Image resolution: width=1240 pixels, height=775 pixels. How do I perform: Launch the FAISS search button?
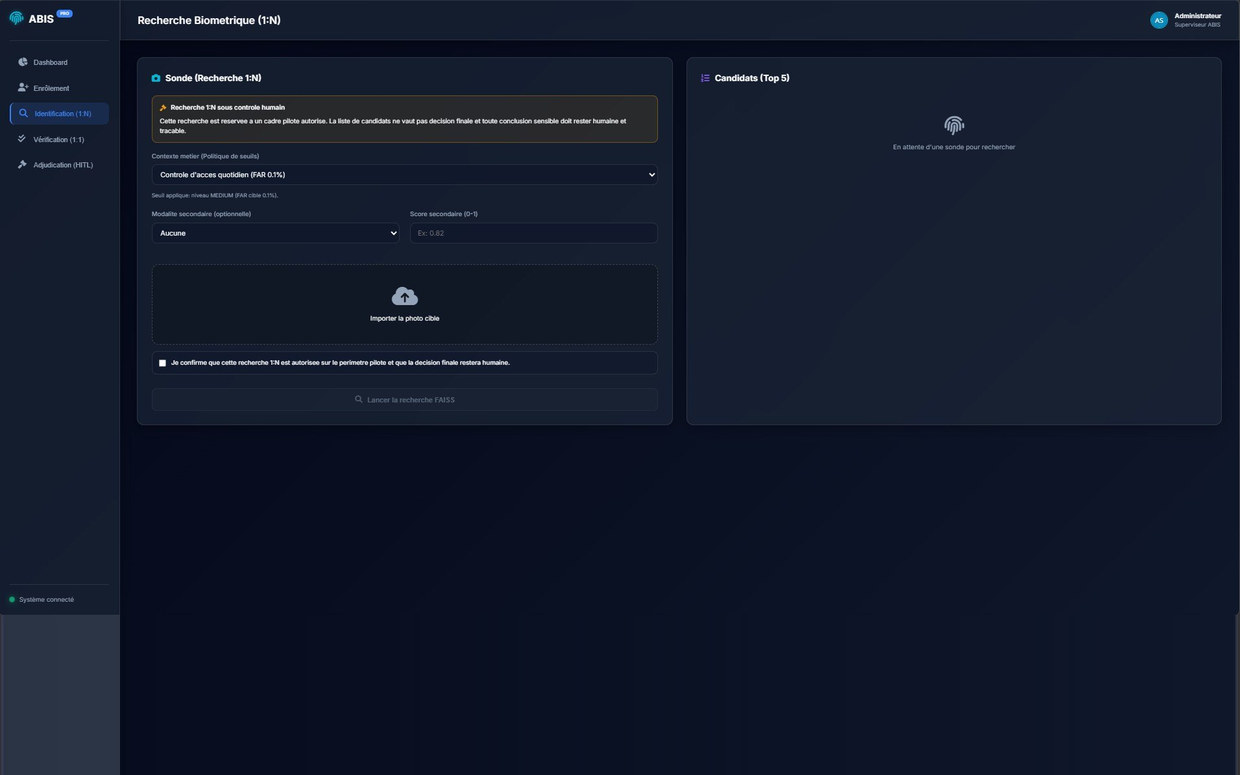pos(405,400)
